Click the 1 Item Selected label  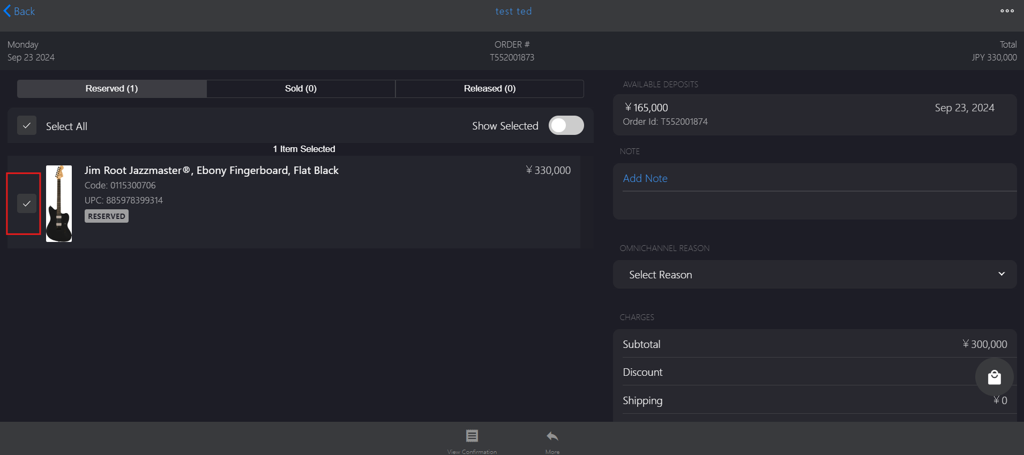(x=304, y=149)
